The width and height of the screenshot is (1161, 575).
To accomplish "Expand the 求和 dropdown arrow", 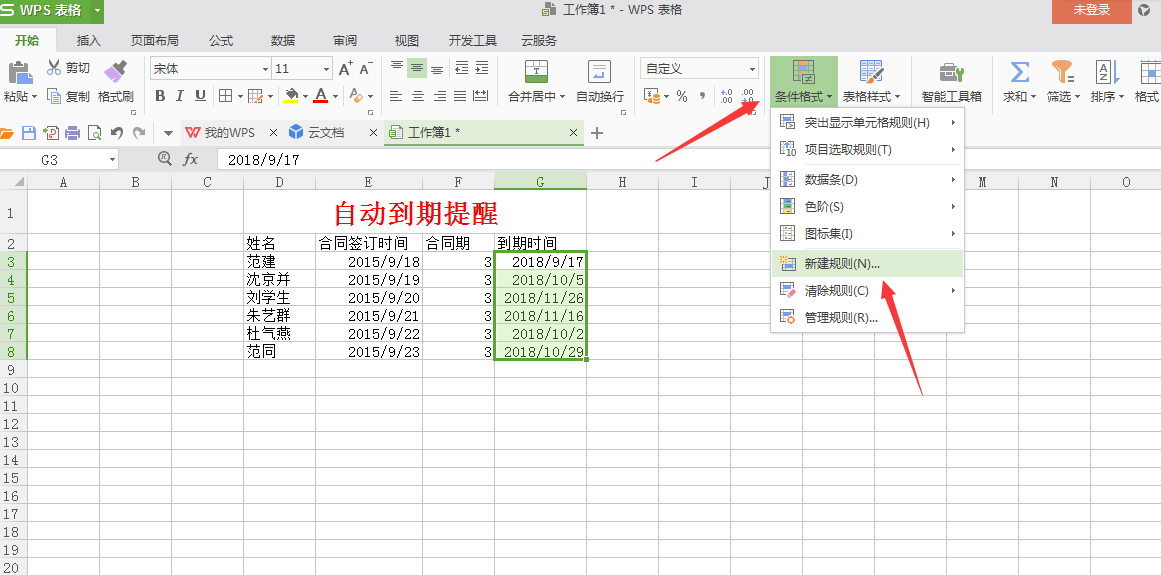I will tap(1032, 97).
